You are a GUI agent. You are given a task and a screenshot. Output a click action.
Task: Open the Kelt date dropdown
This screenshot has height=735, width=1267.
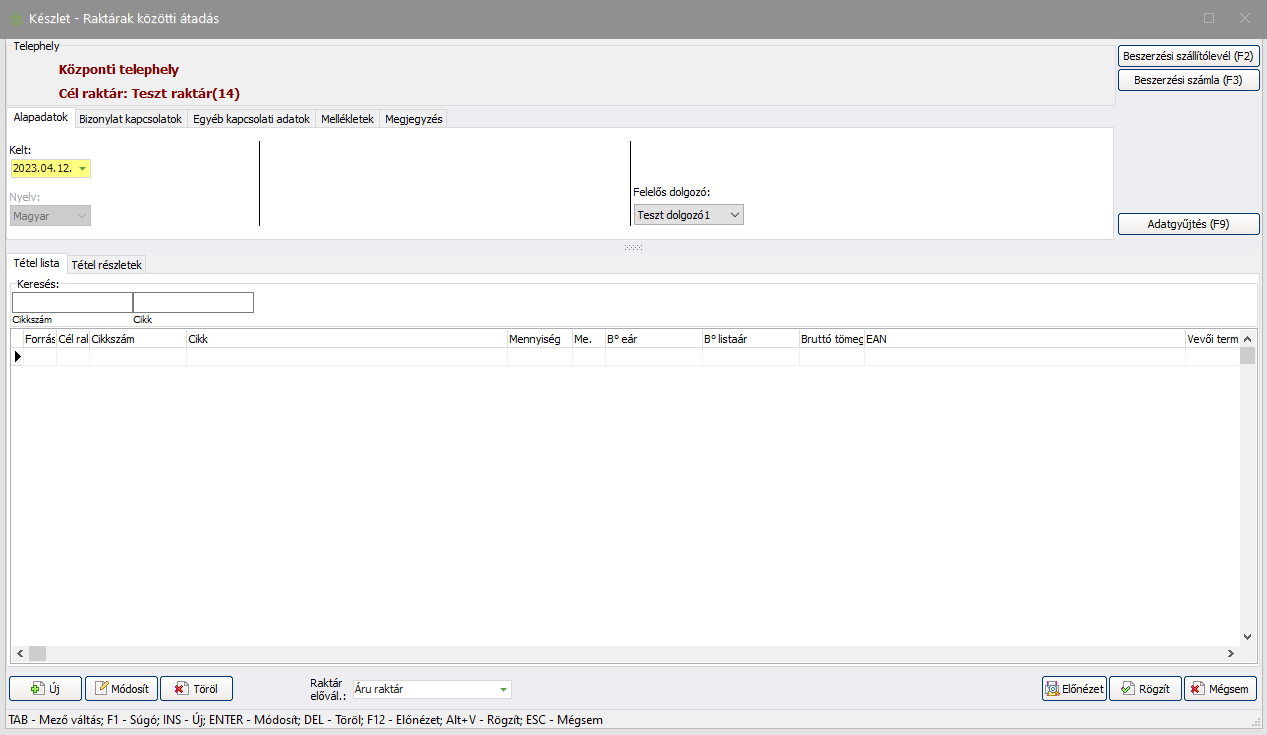click(82, 168)
